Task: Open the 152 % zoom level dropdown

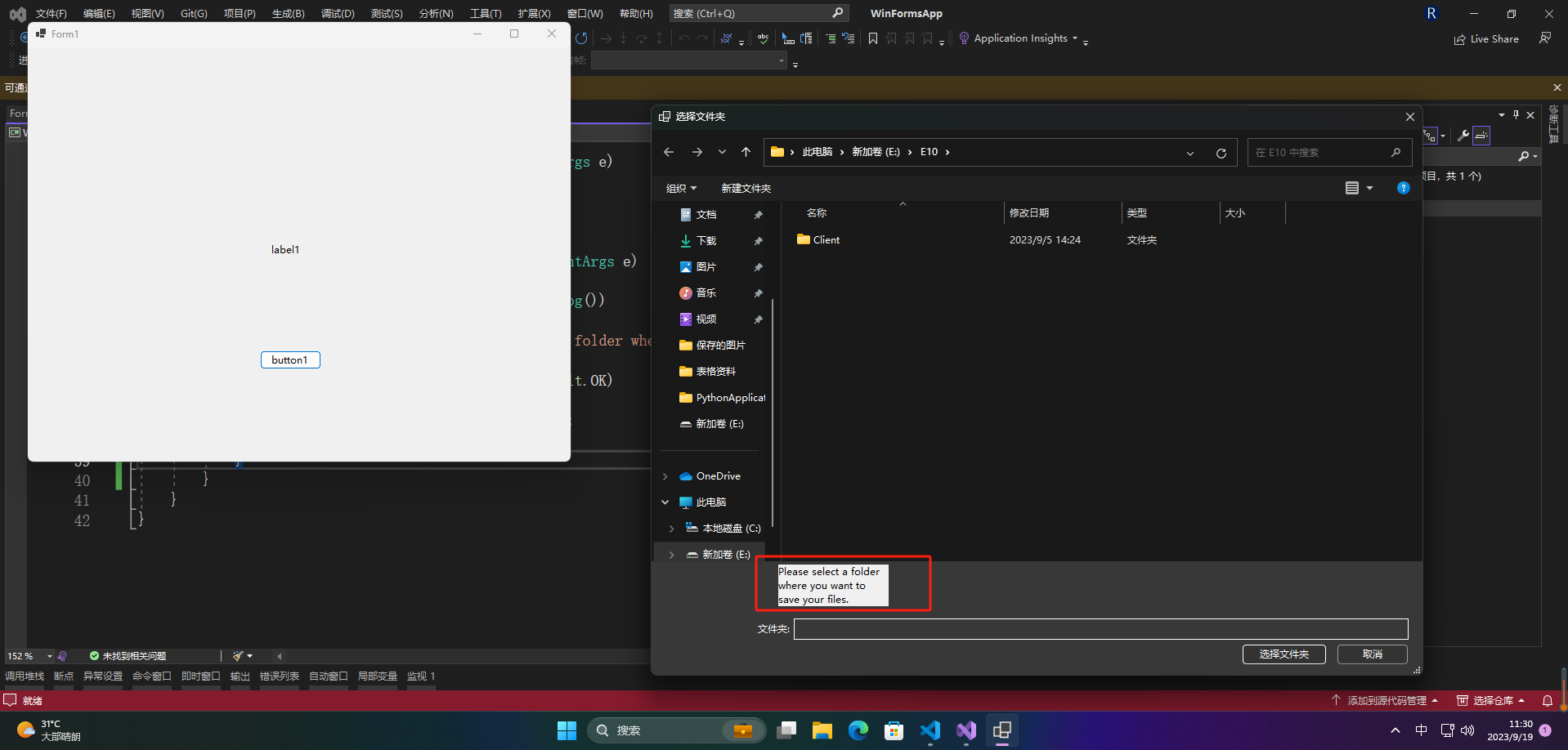Action: (49, 656)
